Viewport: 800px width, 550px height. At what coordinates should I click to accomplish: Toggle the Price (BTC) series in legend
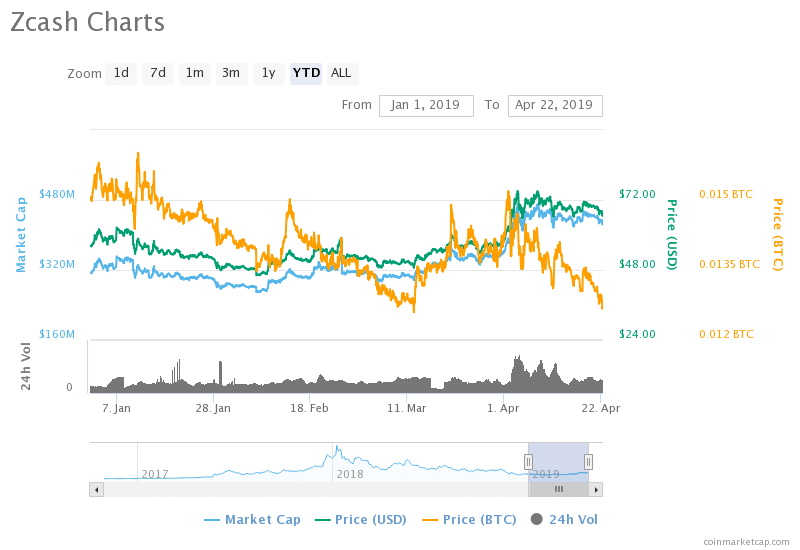(x=469, y=519)
